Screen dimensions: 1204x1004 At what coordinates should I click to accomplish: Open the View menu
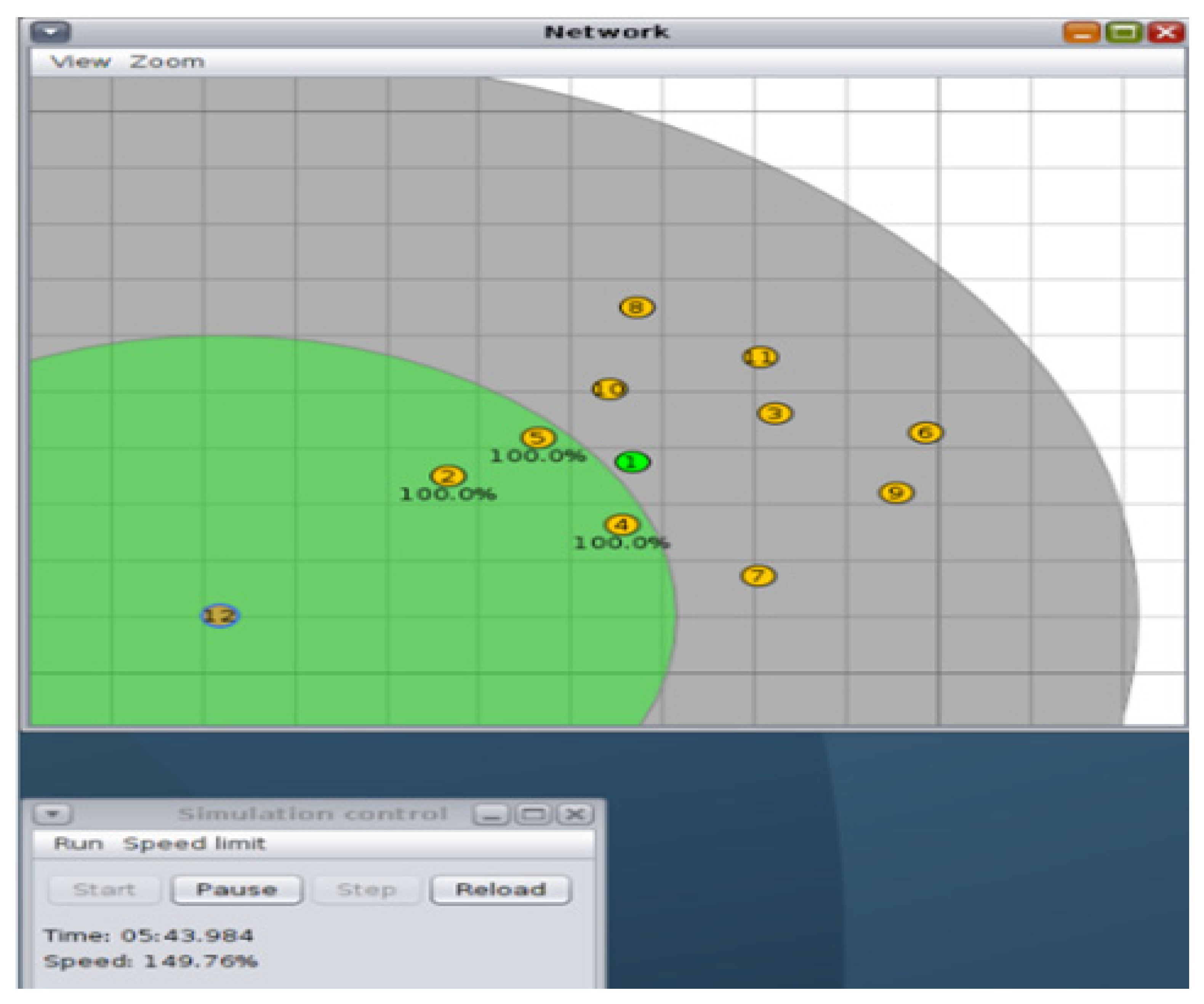click(80, 62)
